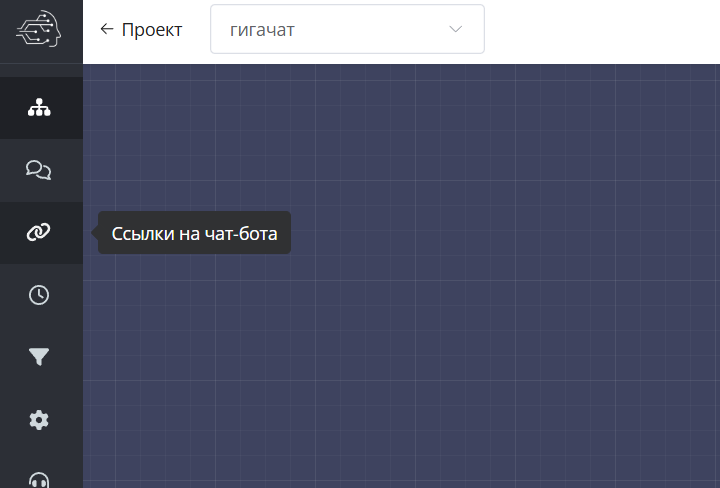Click the гигачат text in the selector

[262, 30]
